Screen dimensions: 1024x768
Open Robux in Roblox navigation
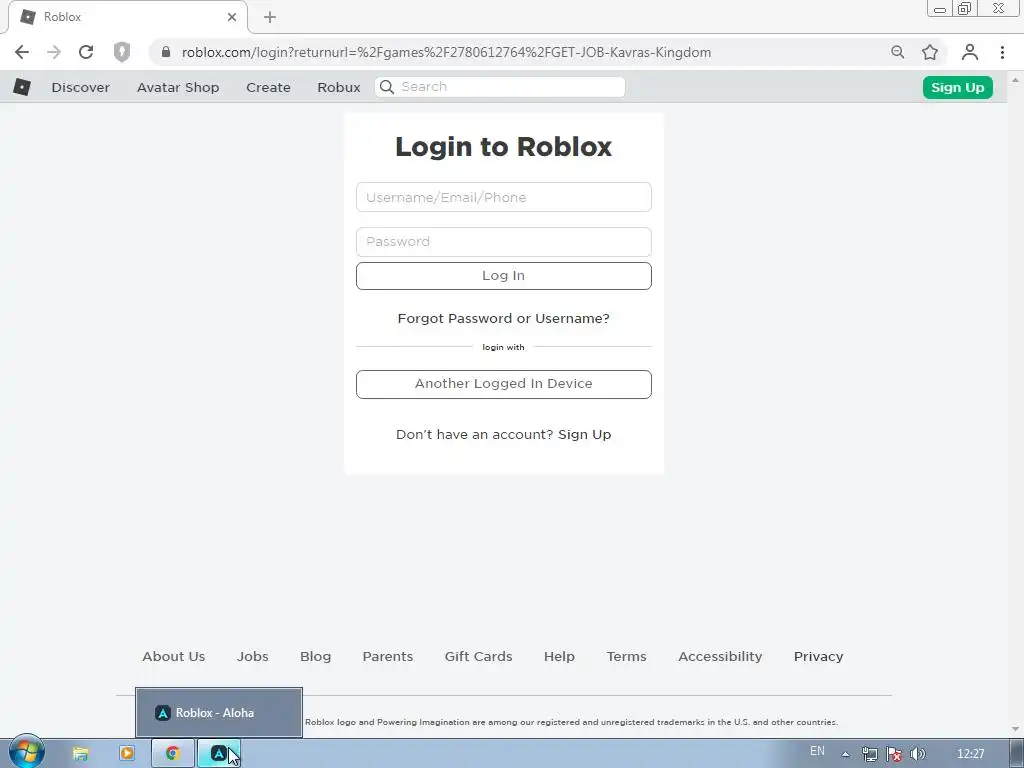click(x=339, y=87)
